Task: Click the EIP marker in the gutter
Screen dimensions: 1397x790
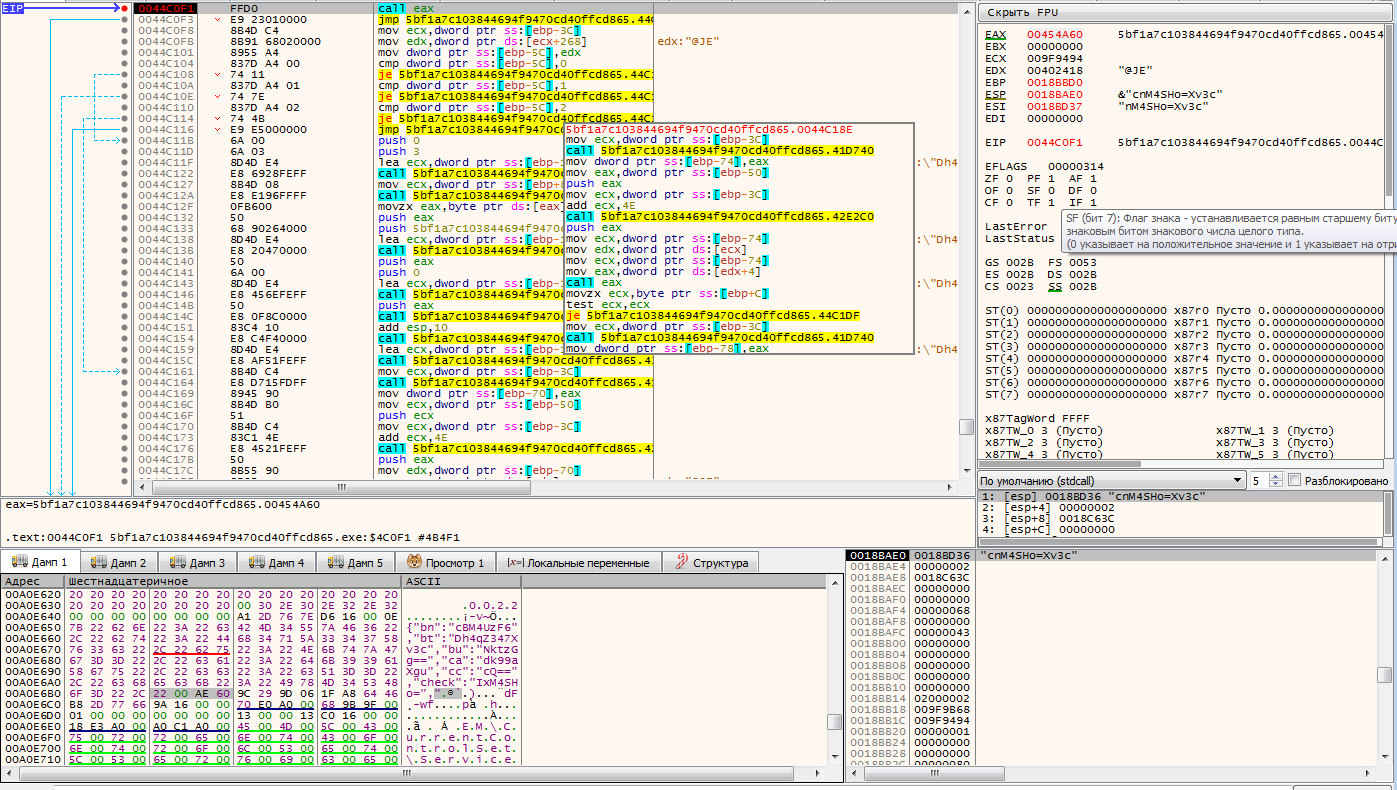Action: 13,8
